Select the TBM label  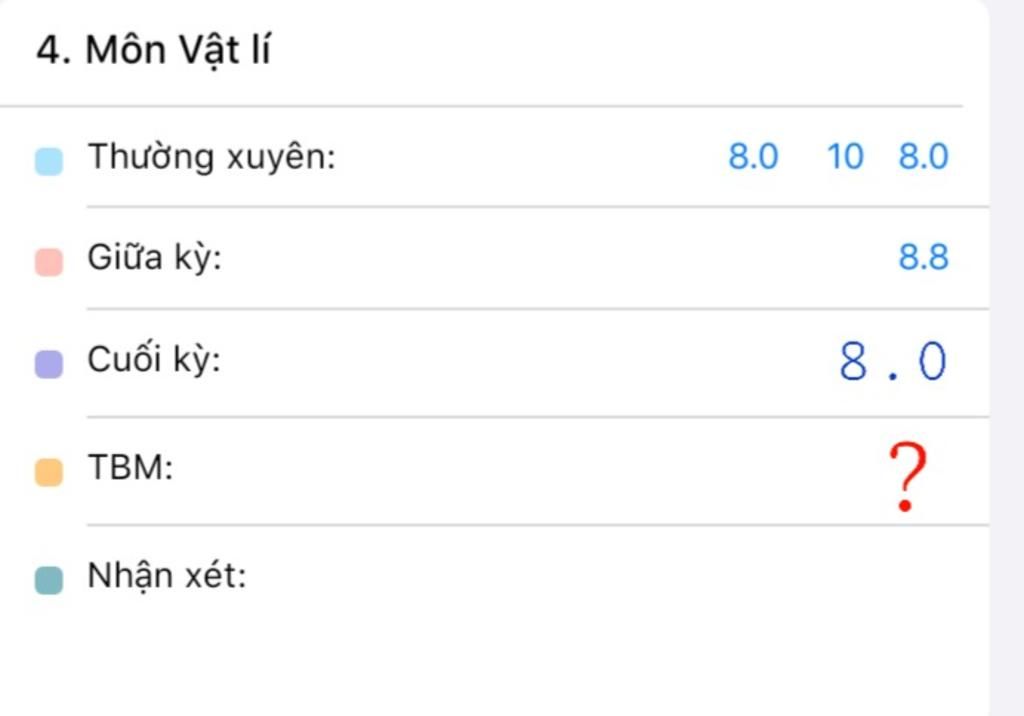click(x=131, y=468)
